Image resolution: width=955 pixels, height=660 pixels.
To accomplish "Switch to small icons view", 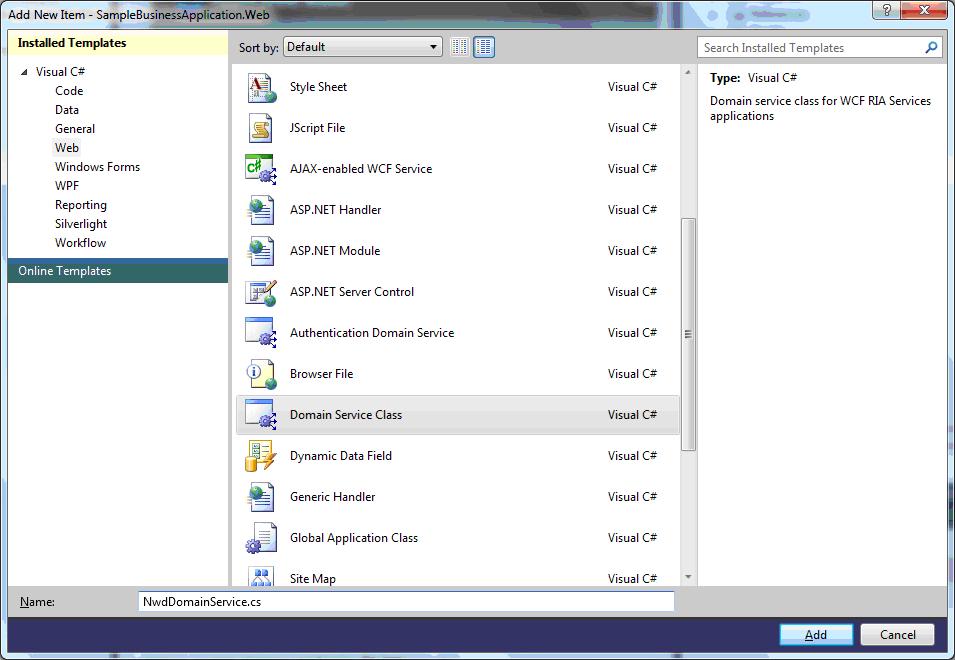I will point(460,47).
